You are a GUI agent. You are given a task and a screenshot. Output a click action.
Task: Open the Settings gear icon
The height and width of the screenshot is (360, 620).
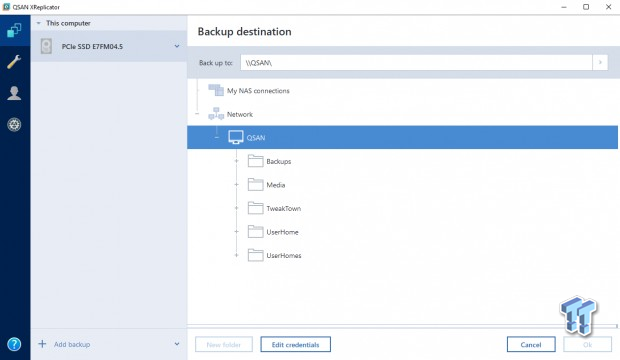[14, 125]
